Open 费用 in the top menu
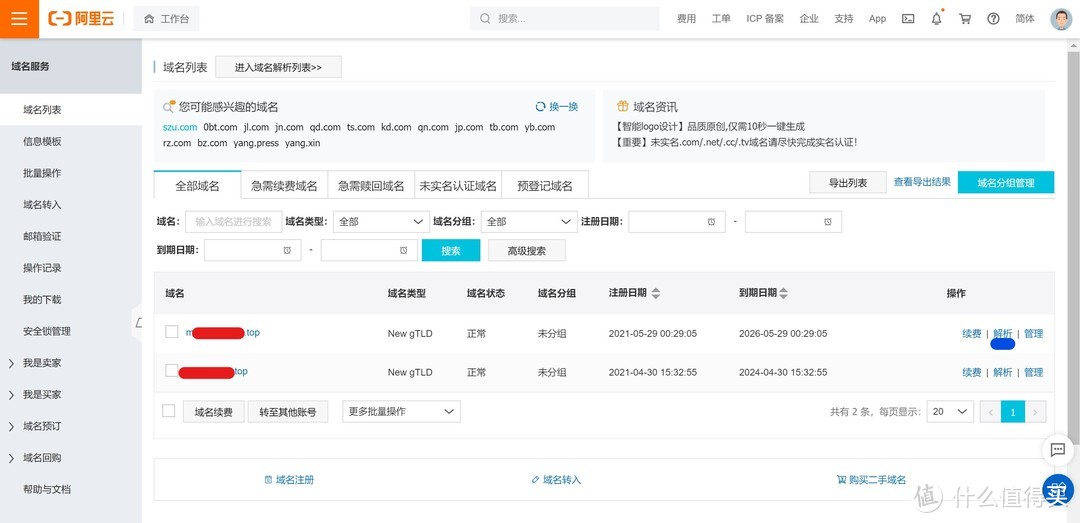The height and width of the screenshot is (523, 1080). point(686,19)
